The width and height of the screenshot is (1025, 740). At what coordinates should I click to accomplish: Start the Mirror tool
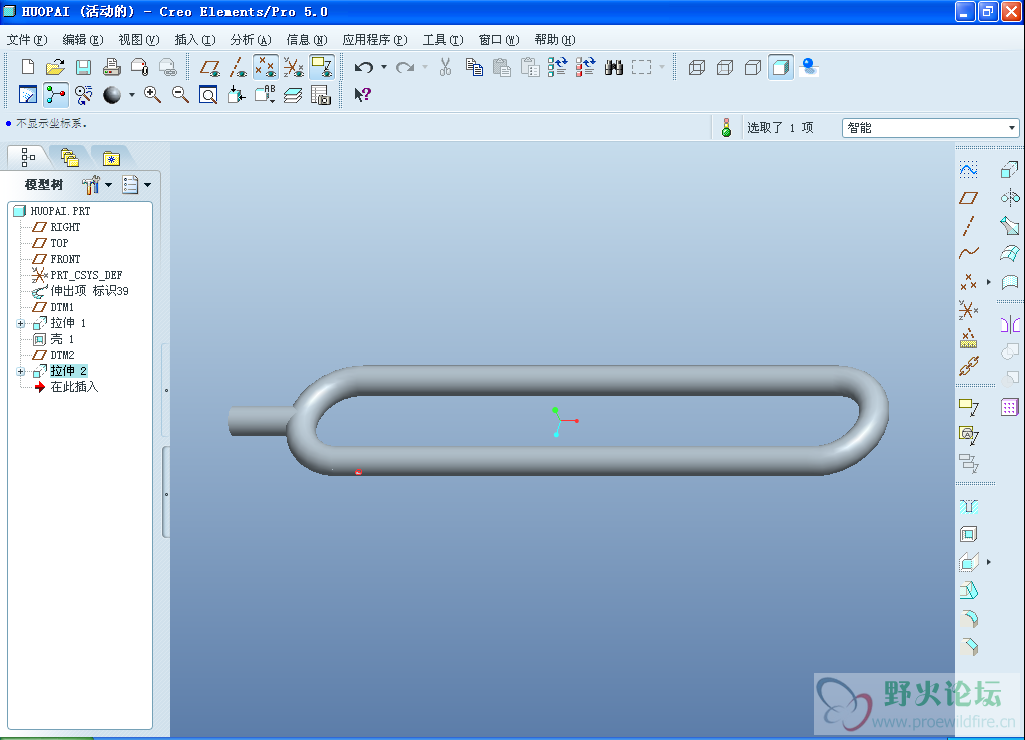(1009, 324)
